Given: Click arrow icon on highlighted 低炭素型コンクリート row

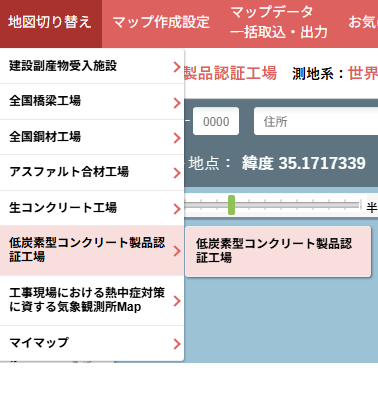Looking at the screenshot, I should click(x=177, y=251).
